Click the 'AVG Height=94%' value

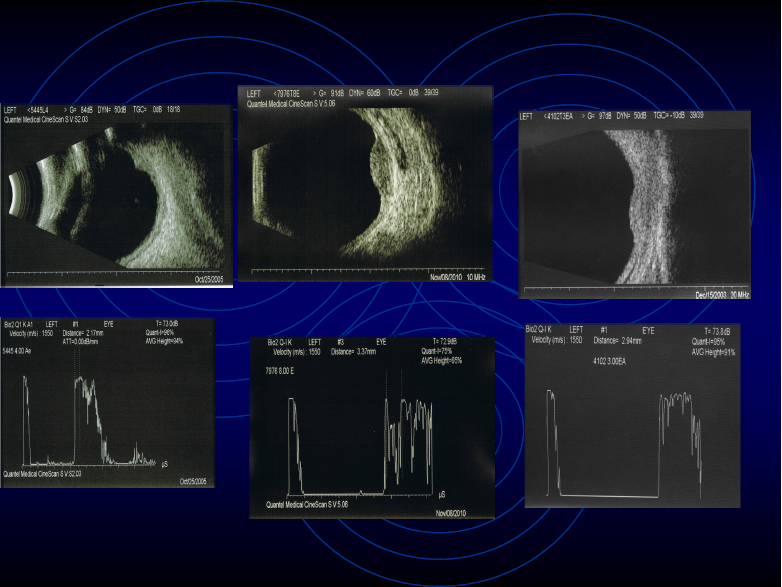tap(164, 341)
